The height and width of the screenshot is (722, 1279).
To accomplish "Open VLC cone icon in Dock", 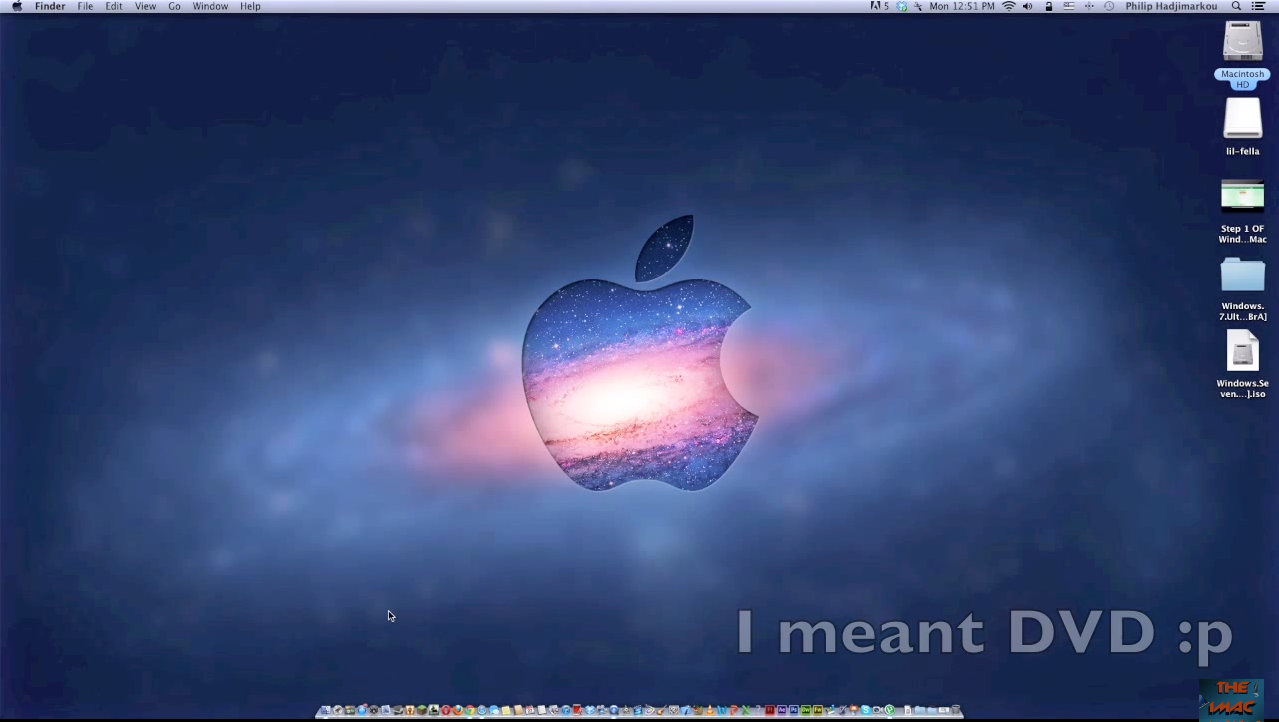I will [x=709, y=710].
